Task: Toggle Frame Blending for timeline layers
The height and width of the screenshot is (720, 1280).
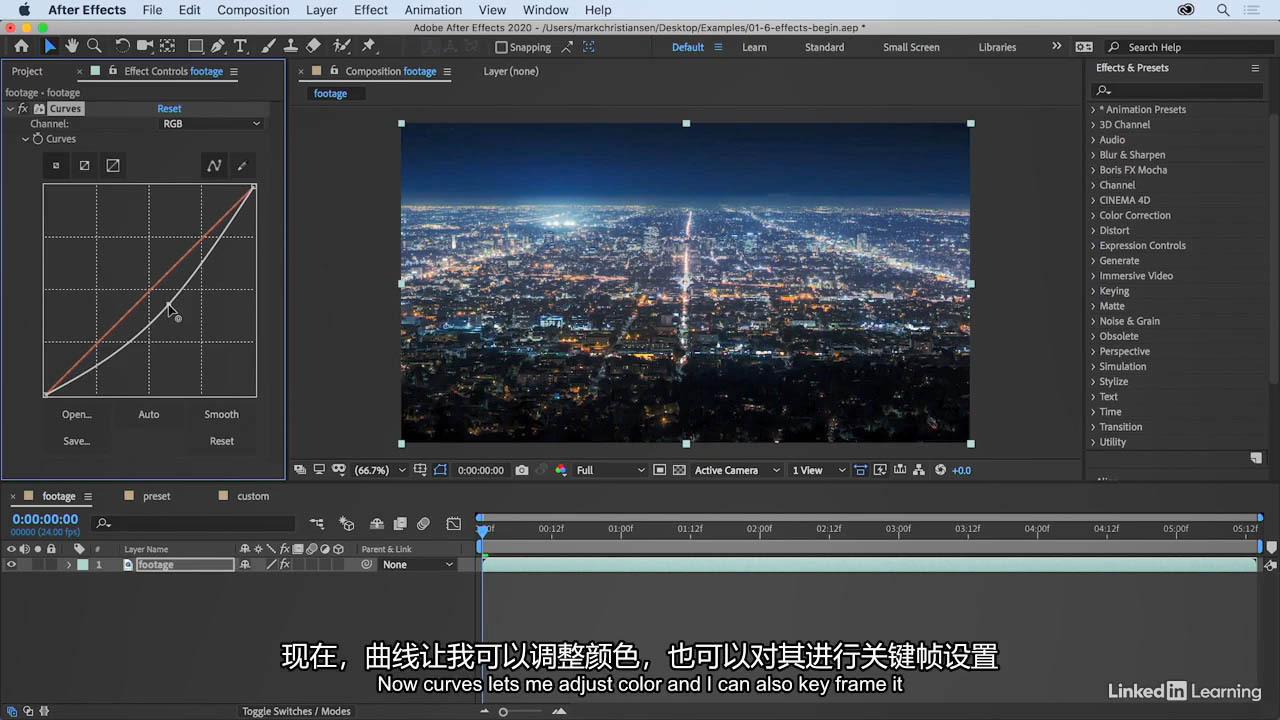Action: coord(400,523)
